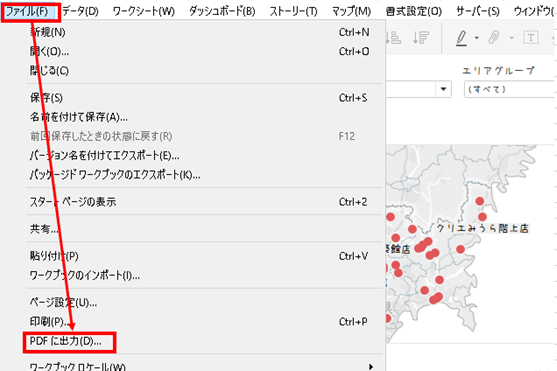557x371 pixels.
Task: Open the ワークシート(W) menu
Action: pos(144,11)
